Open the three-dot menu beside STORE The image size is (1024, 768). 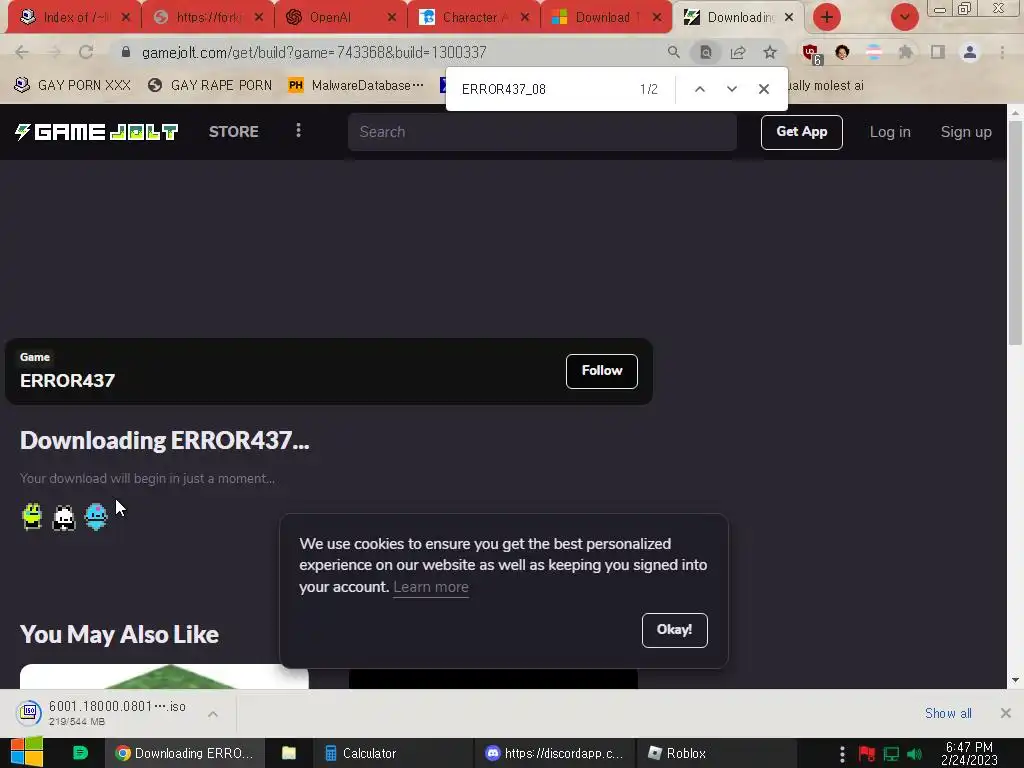(x=298, y=131)
